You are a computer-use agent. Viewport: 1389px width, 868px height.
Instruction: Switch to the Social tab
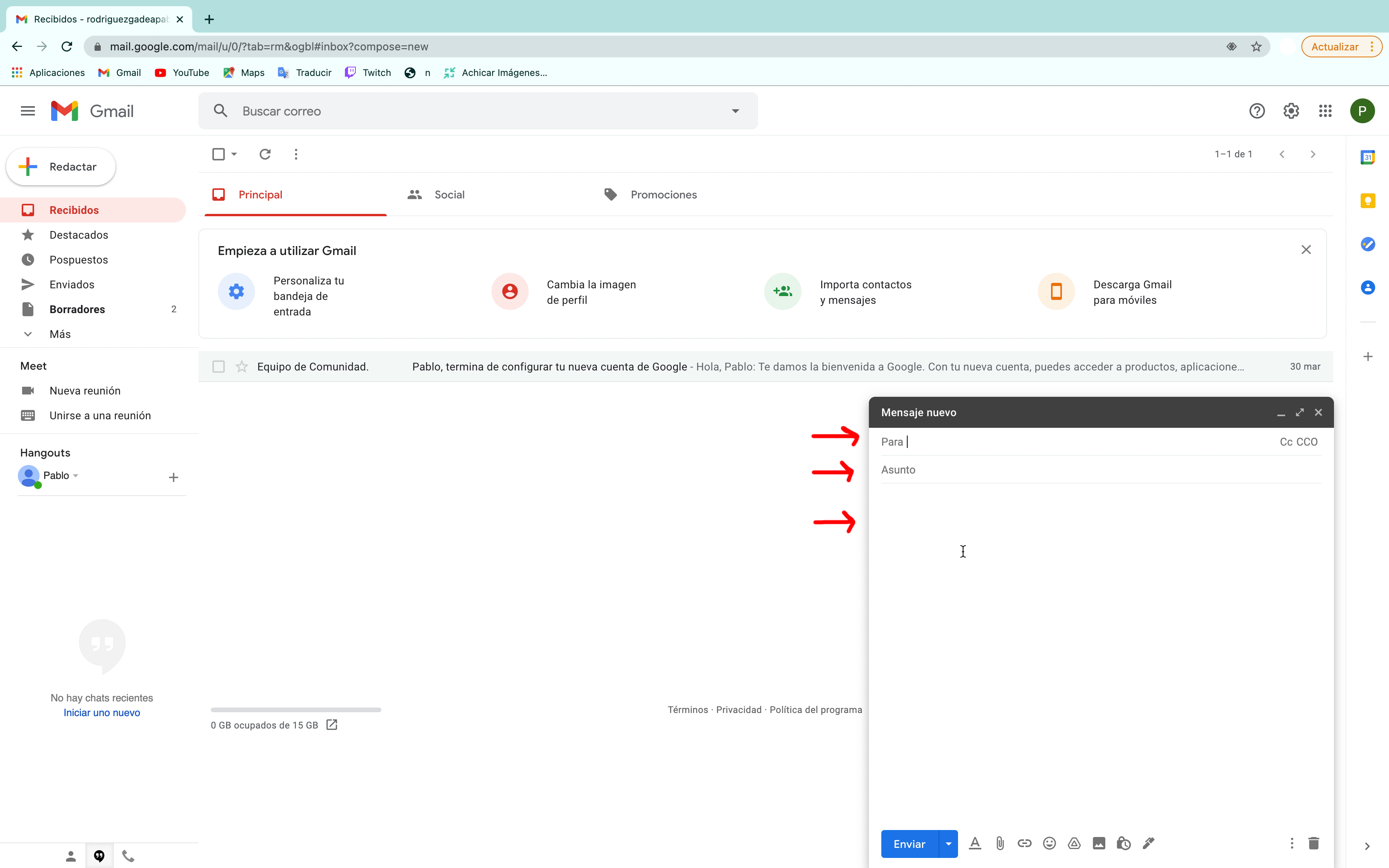click(449, 194)
